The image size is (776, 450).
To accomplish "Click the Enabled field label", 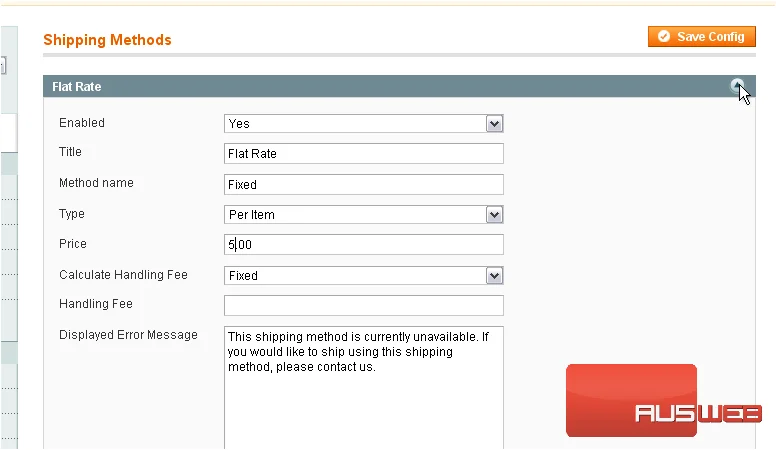I will 82,123.
